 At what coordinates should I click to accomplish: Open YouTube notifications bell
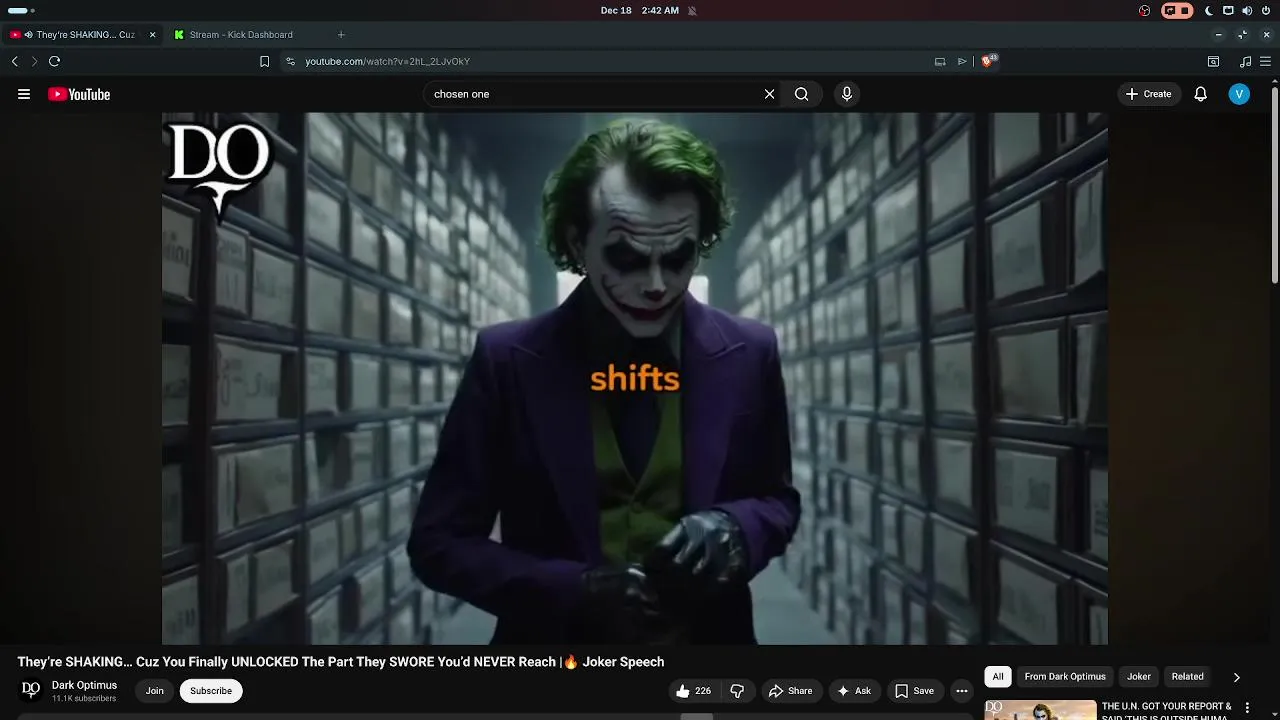click(x=1201, y=94)
